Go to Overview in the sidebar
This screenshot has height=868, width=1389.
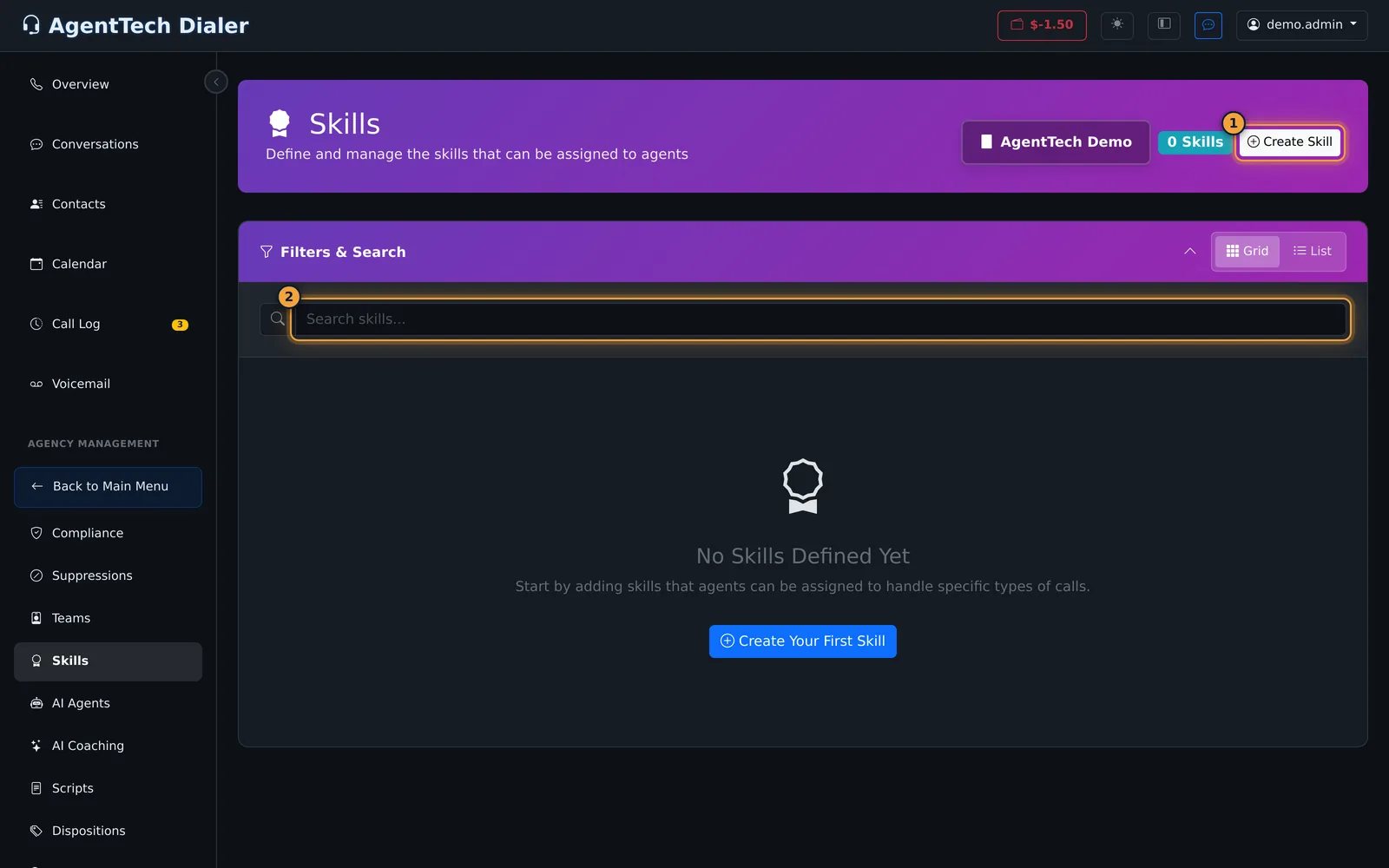pyautogui.click(x=108, y=84)
